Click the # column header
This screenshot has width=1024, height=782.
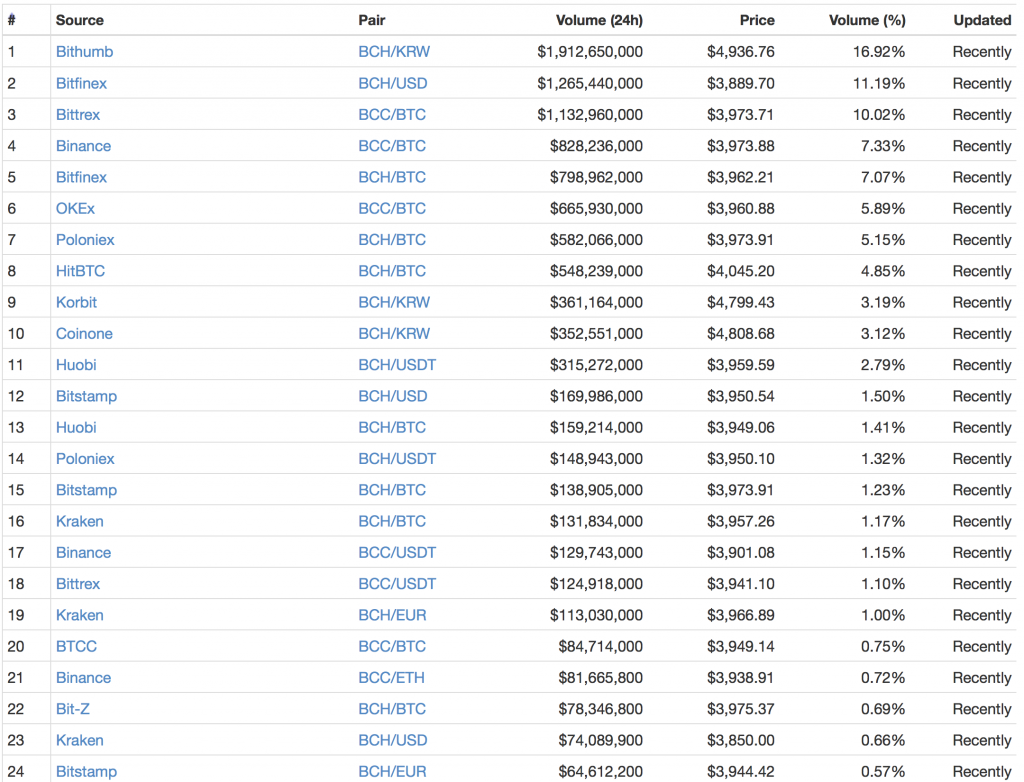[x=12, y=20]
